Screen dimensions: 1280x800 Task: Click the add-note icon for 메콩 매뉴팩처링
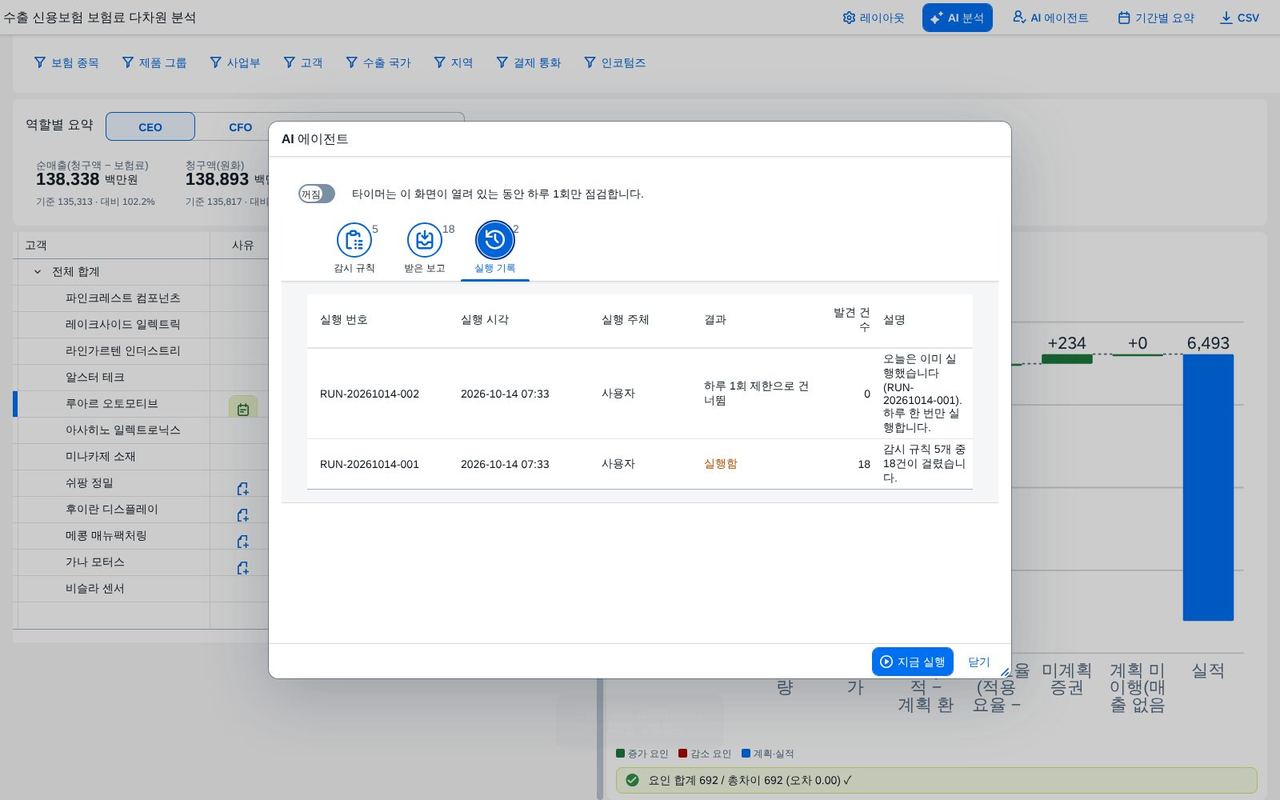(x=242, y=542)
